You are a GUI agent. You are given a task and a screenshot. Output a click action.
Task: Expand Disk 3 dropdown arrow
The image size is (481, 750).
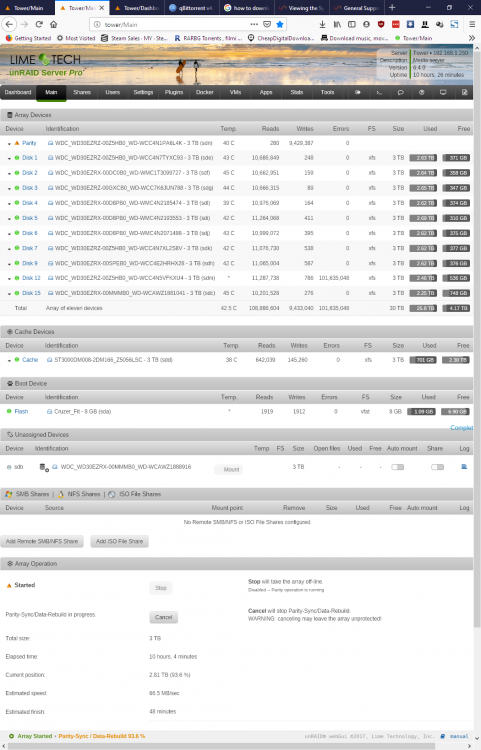pyautogui.click(x=9, y=188)
